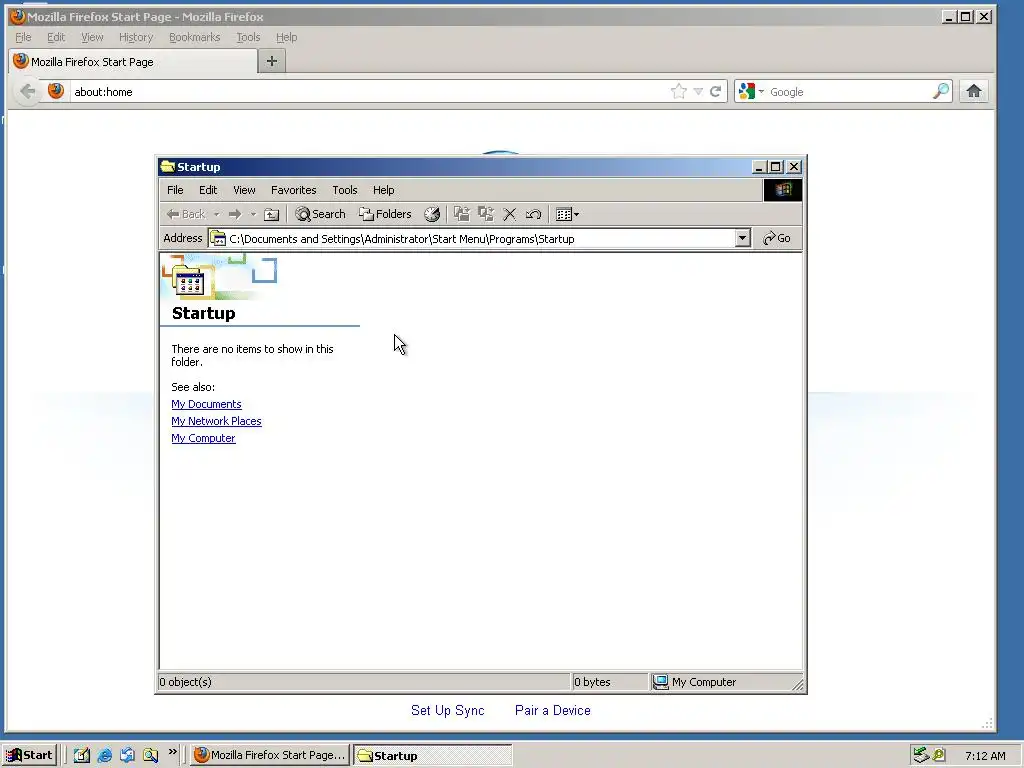Open the View menu in Startup window
This screenshot has width=1024, height=768.
tap(244, 190)
